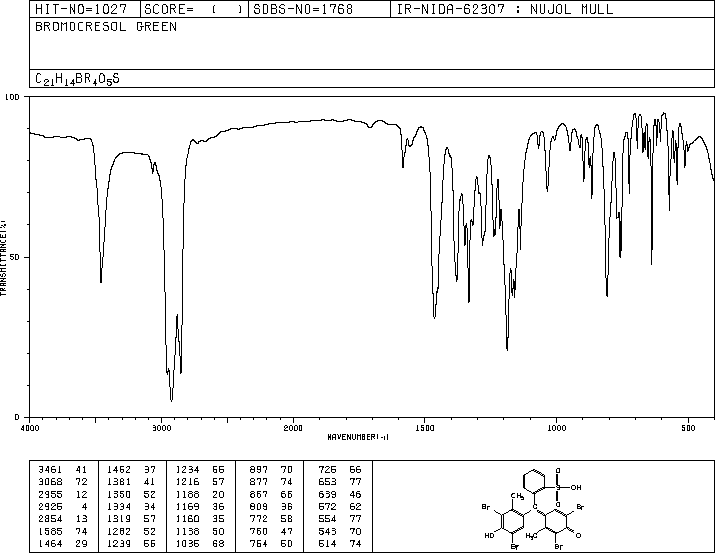This screenshot has width=715, height=553.
Task: Click the 1188 row in peak table
Action: pos(198,493)
